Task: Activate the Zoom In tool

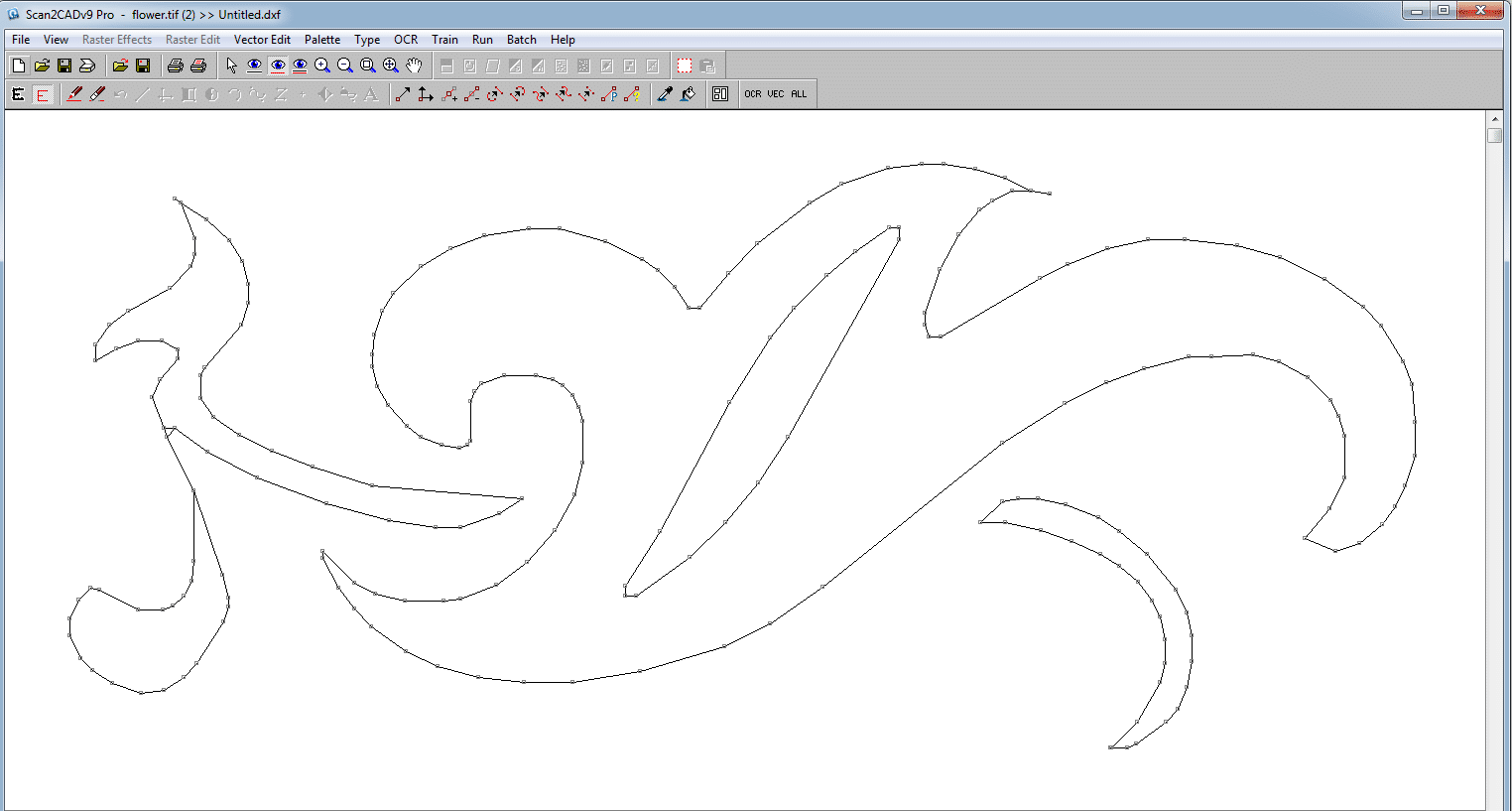Action: [x=321, y=65]
